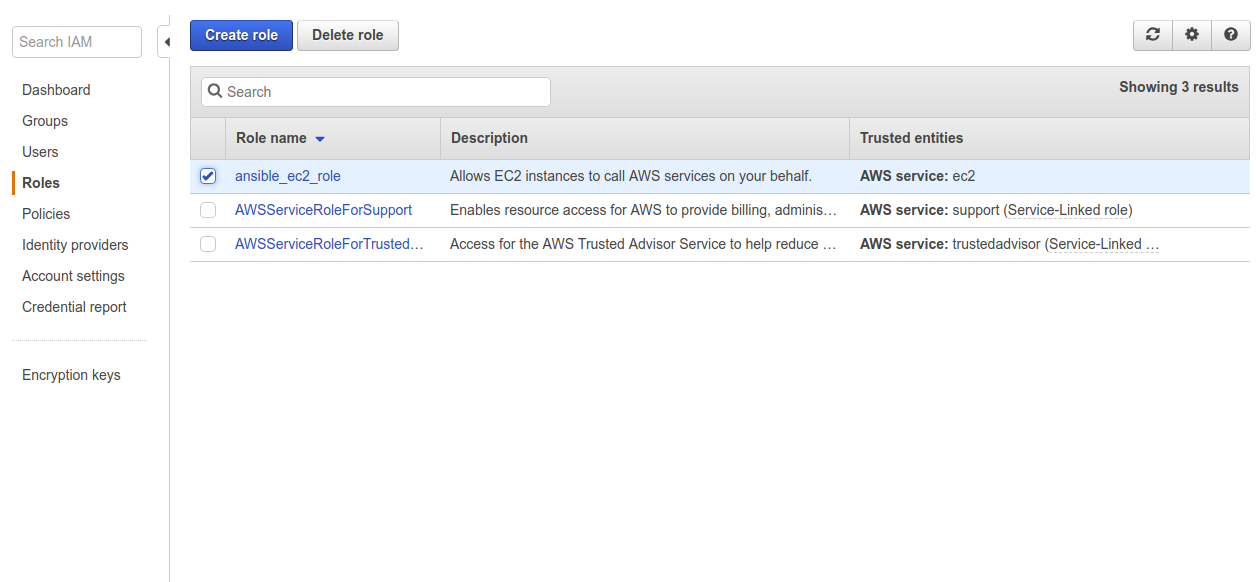Open the help question mark icon
Image resolution: width=1256 pixels, height=582 pixels.
tap(1231, 35)
